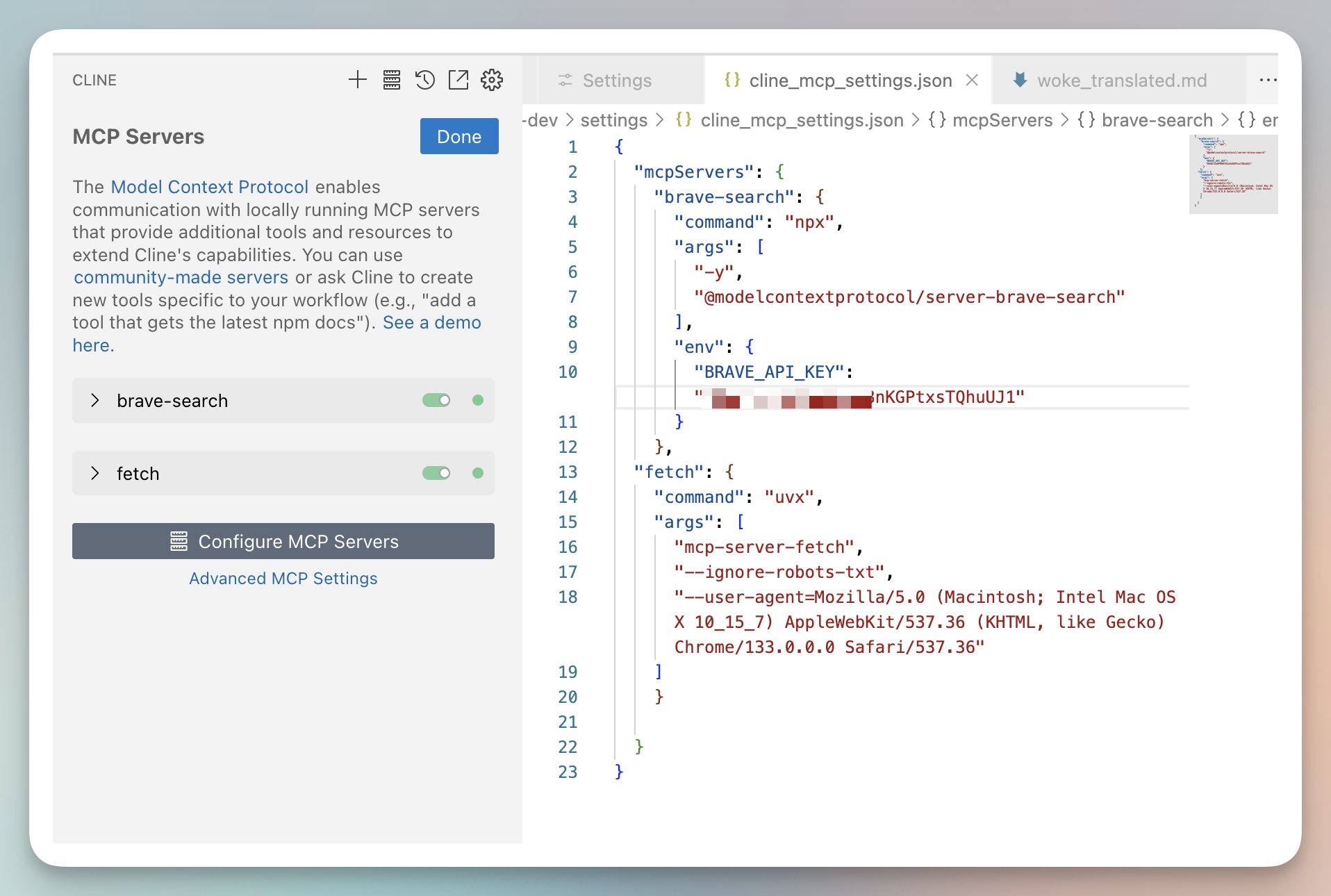Click the "mcpServers" key text
The width and height of the screenshot is (1331, 896).
pyautogui.click(x=694, y=172)
